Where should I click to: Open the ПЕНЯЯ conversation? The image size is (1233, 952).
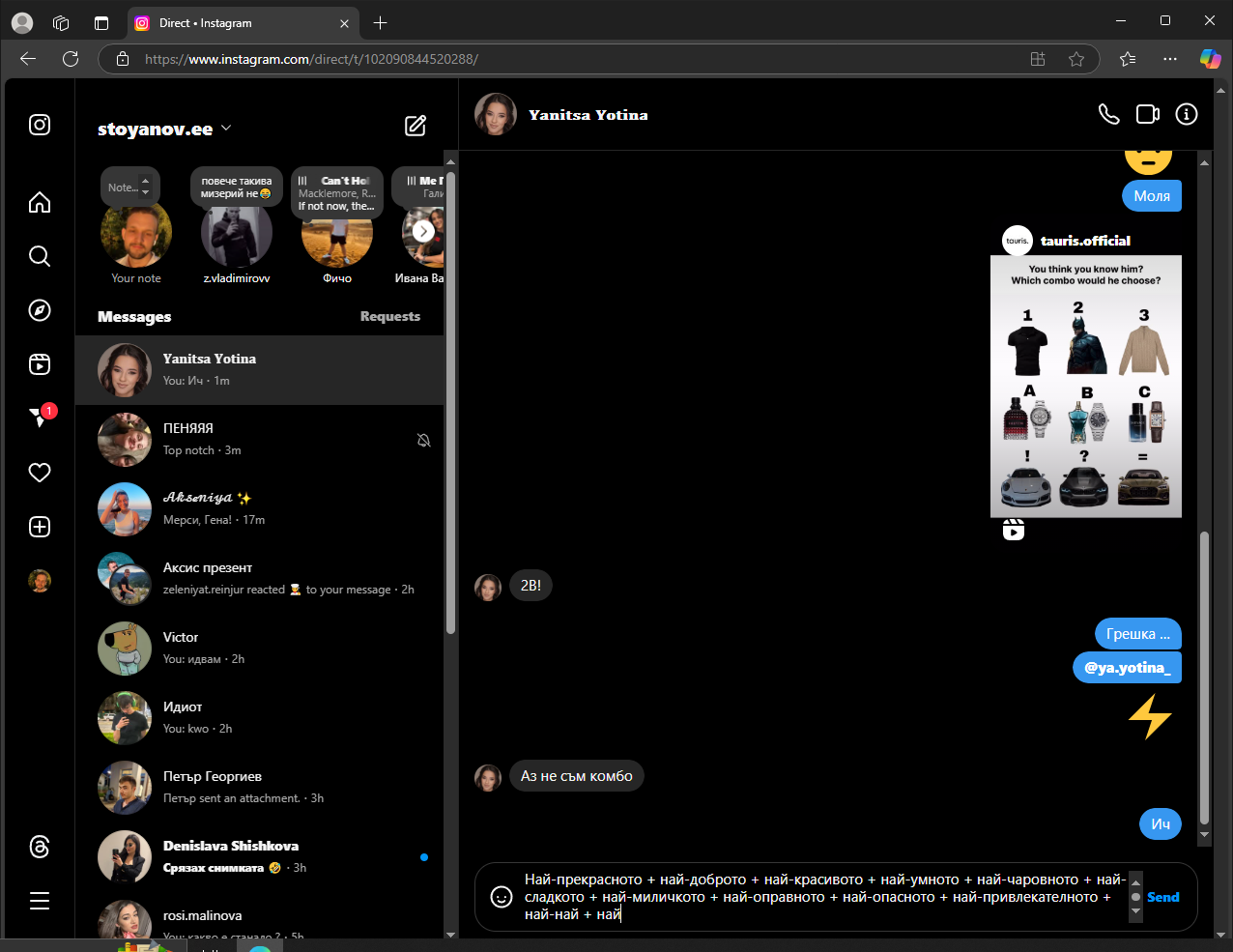pyautogui.click(x=259, y=439)
